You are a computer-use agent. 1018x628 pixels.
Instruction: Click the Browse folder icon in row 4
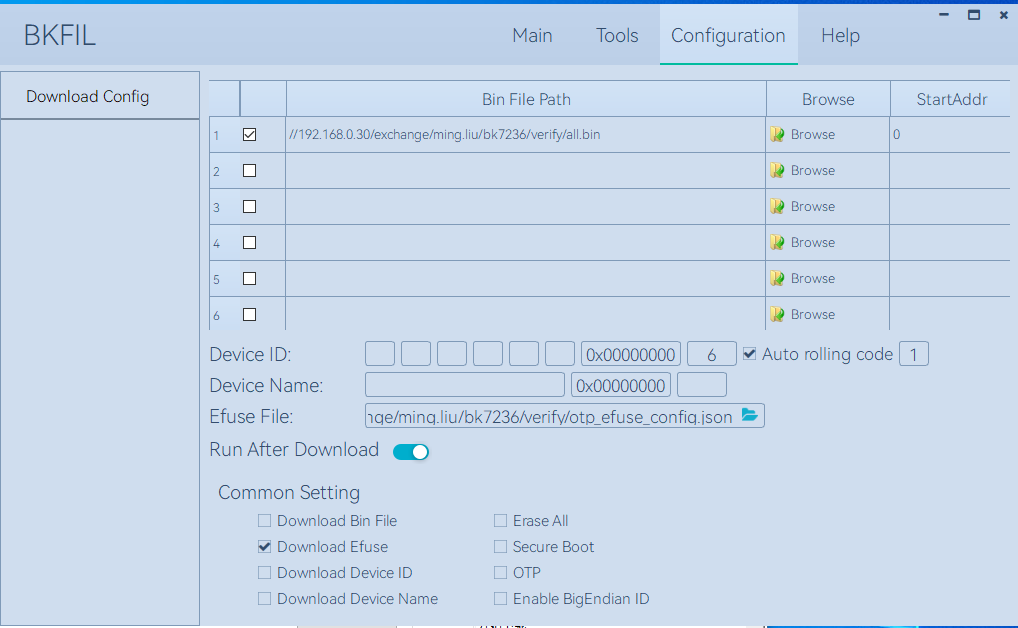tap(777, 243)
